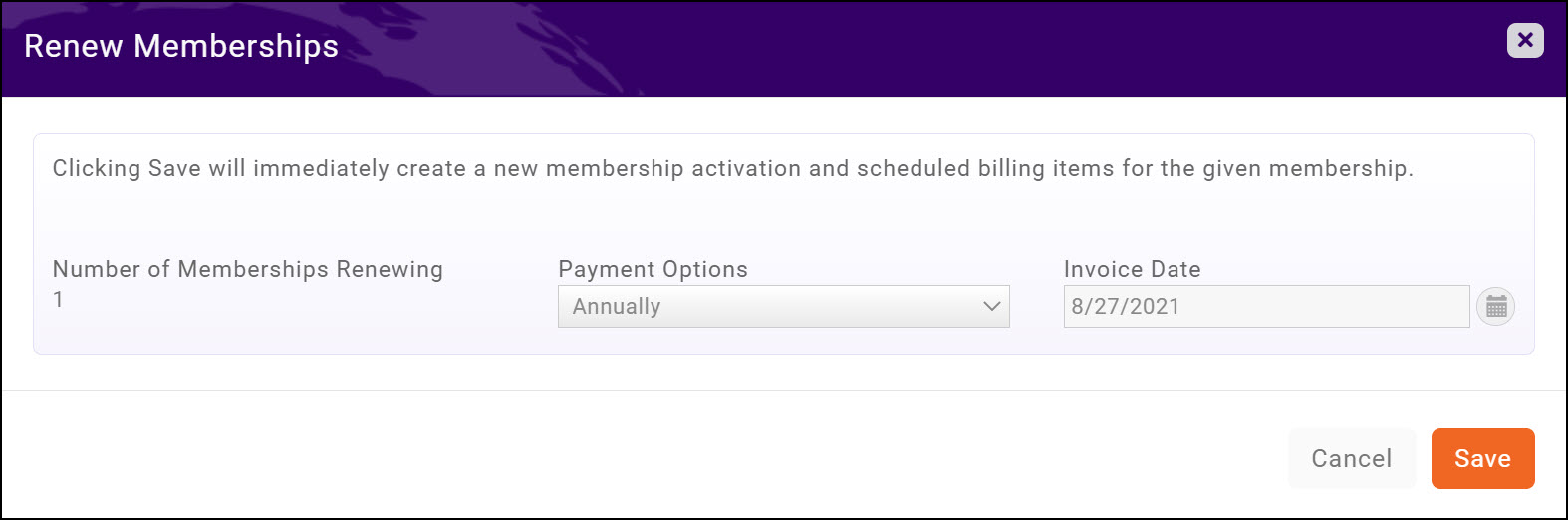Click the Invoice Date field label
Image resolution: width=1568 pixels, height=520 pixels.
(x=1132, y=269)
